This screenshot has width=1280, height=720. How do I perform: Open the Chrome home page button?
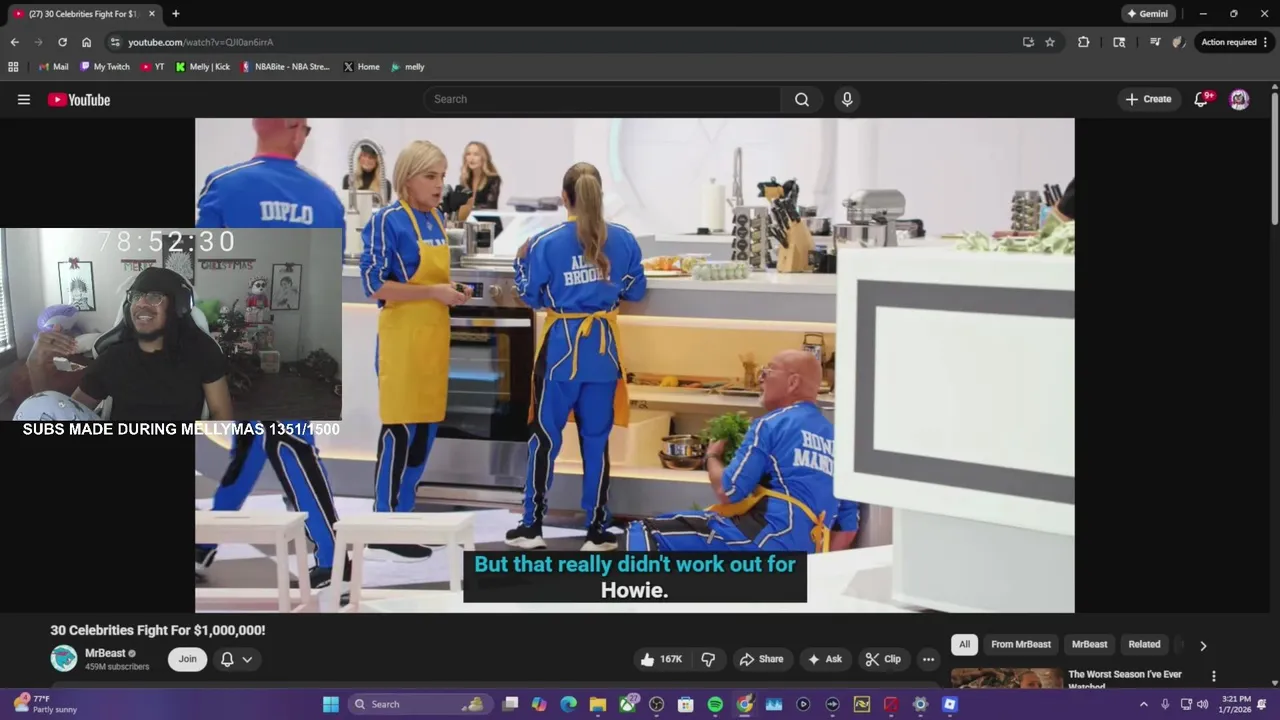pyautogui.click(x=86, y=42)
